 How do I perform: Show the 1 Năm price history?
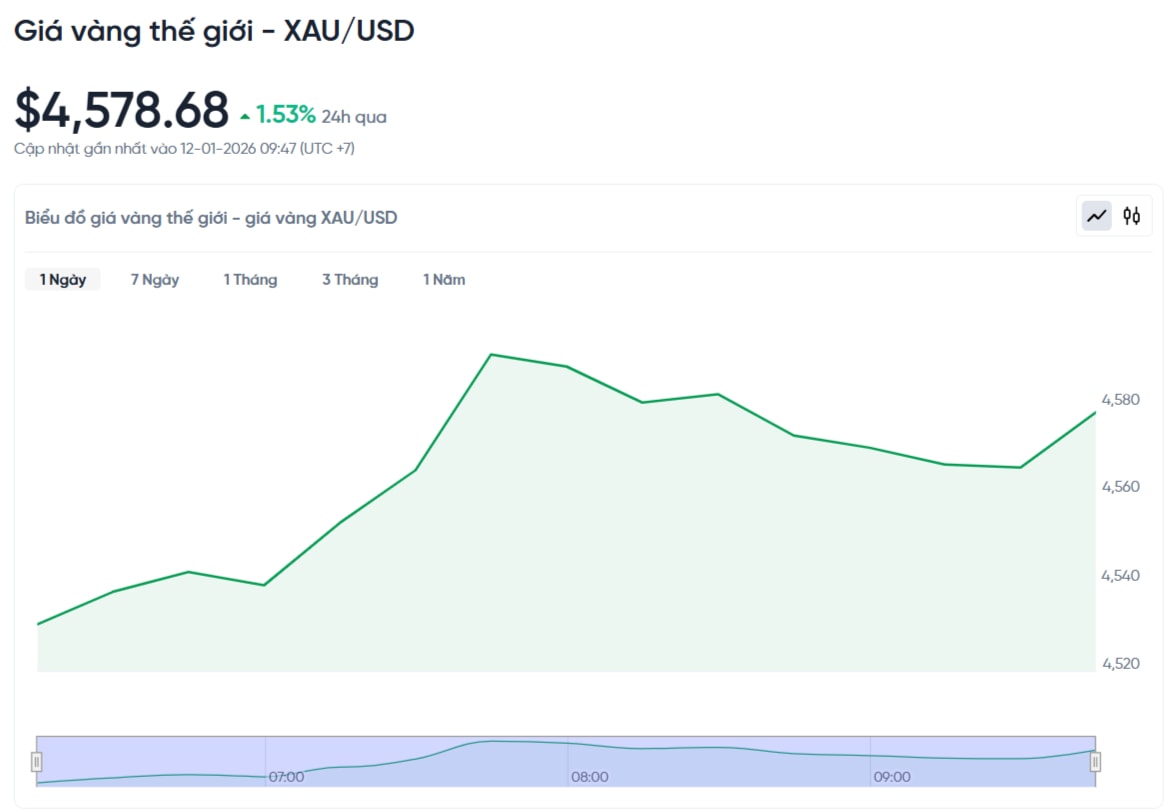pos(444,280)
